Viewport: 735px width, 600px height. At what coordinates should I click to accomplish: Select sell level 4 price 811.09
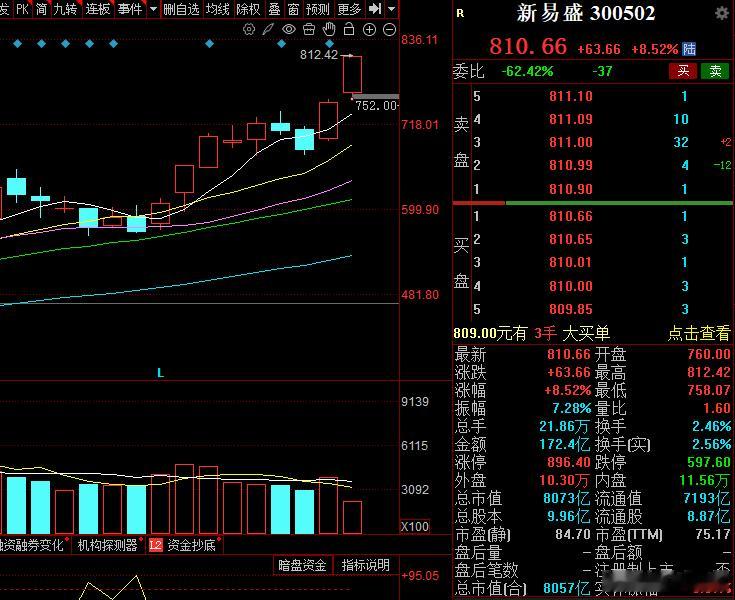pos(570,119)
